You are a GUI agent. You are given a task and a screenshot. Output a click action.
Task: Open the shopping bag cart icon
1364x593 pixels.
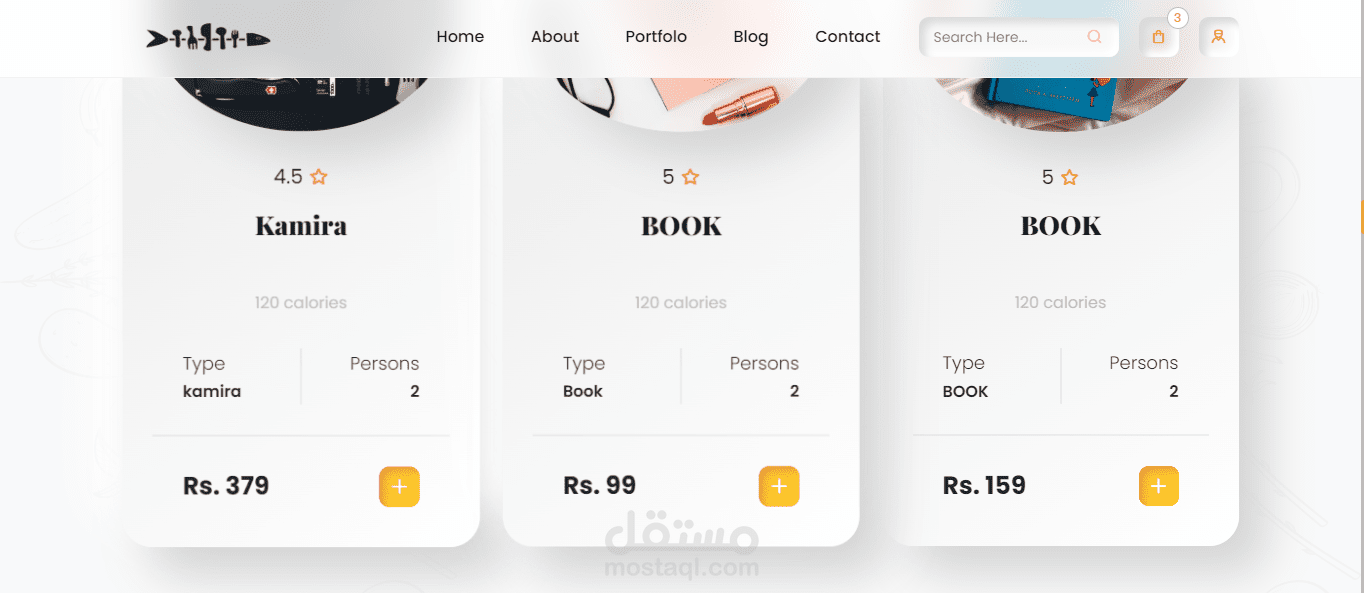1158,37
